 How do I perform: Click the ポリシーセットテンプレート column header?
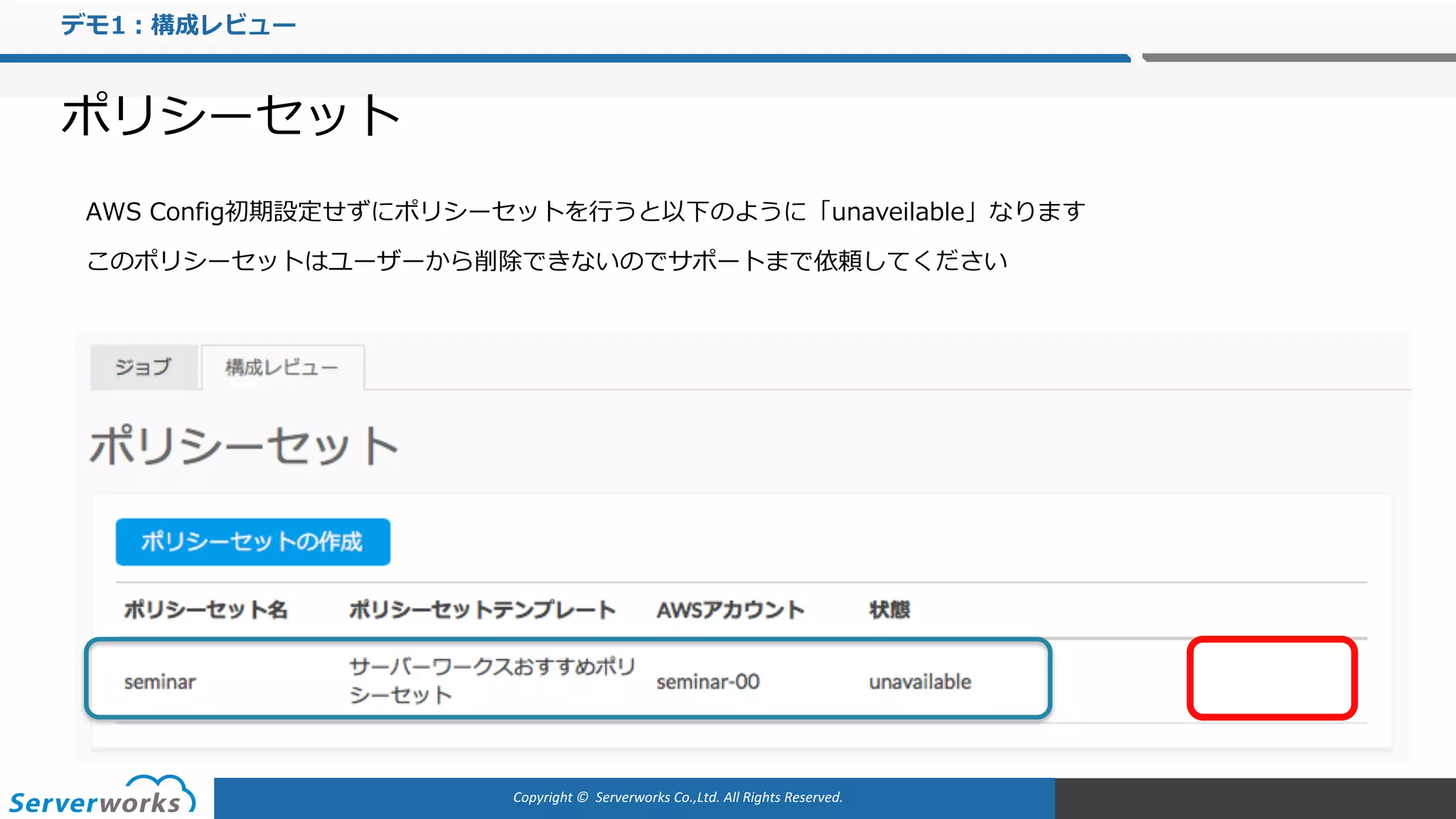(482, 609)
